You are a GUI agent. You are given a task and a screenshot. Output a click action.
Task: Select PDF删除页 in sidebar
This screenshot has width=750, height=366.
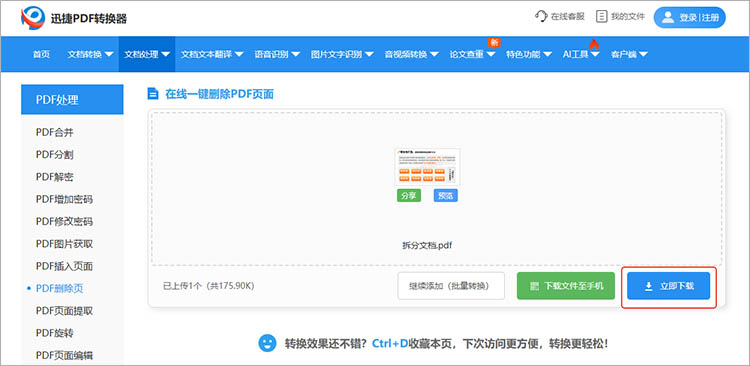[x=60, y=288]
